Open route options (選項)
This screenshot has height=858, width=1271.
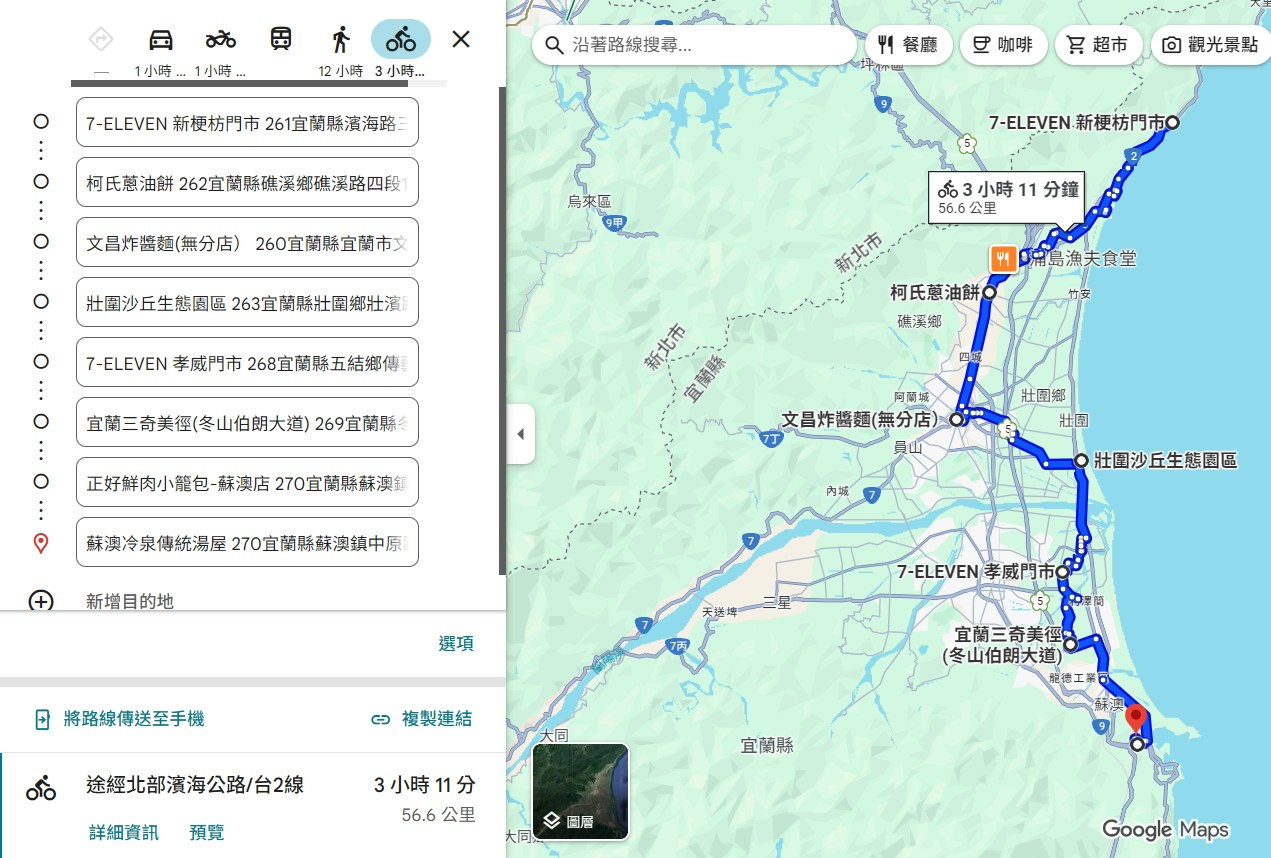tap(456, 643)
